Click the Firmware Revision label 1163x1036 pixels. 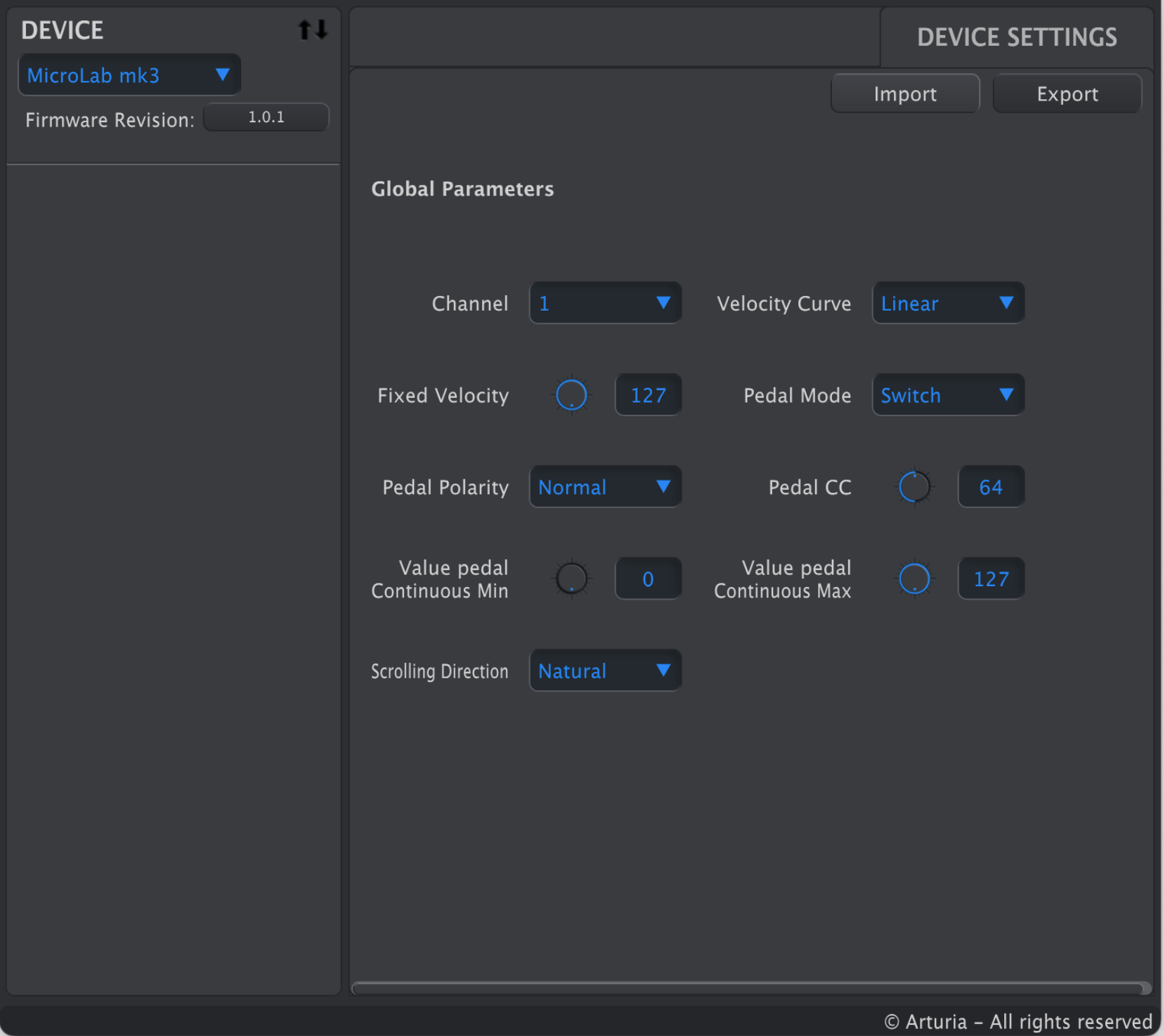tap(110, 120)
